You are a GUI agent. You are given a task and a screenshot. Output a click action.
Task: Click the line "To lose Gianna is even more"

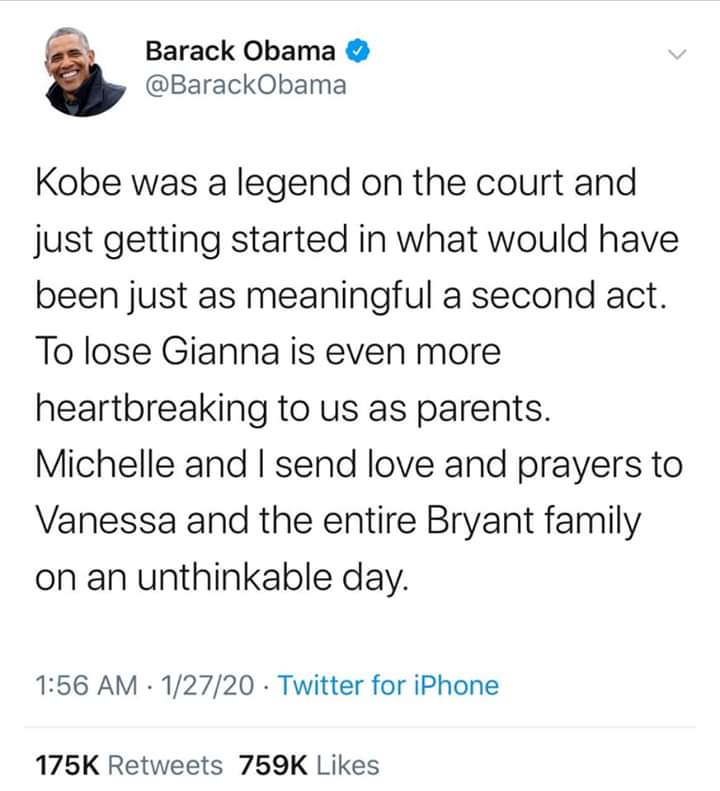point(267,352)
